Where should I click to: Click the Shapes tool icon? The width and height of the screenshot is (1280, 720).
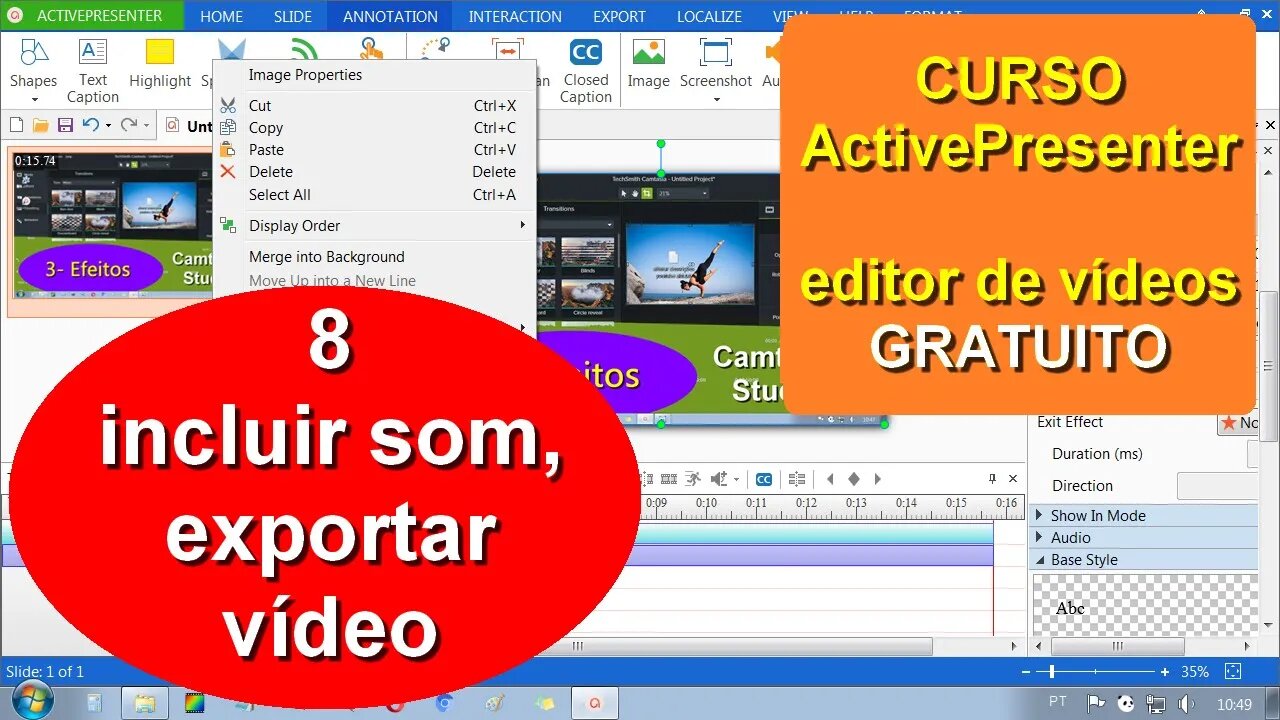[34, 52]
